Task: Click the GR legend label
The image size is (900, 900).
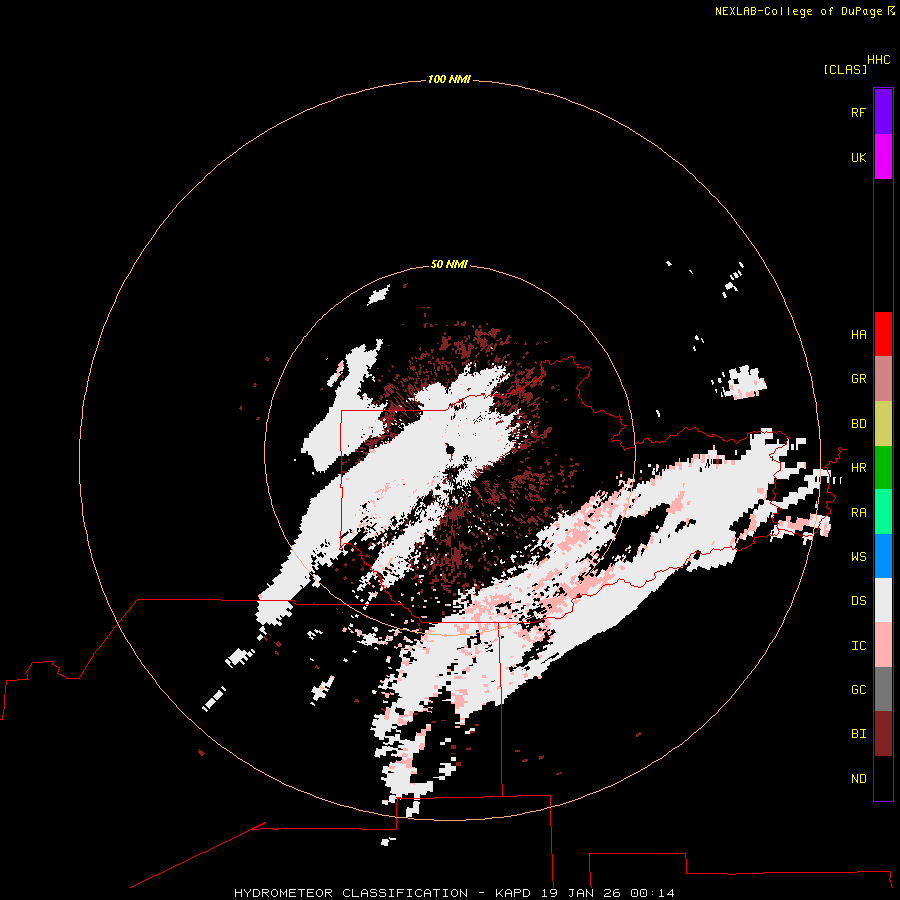Action: pos(858,379)
